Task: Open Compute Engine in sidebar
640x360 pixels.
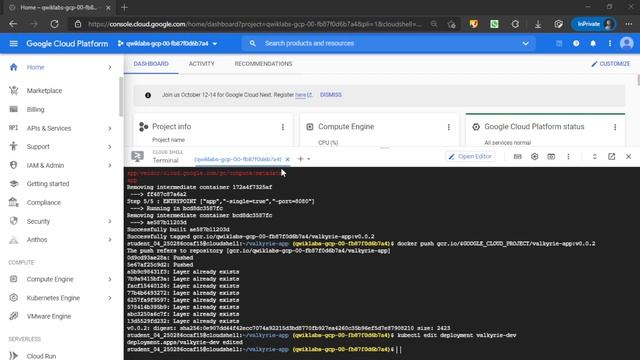Action: [x=50, y=279]
